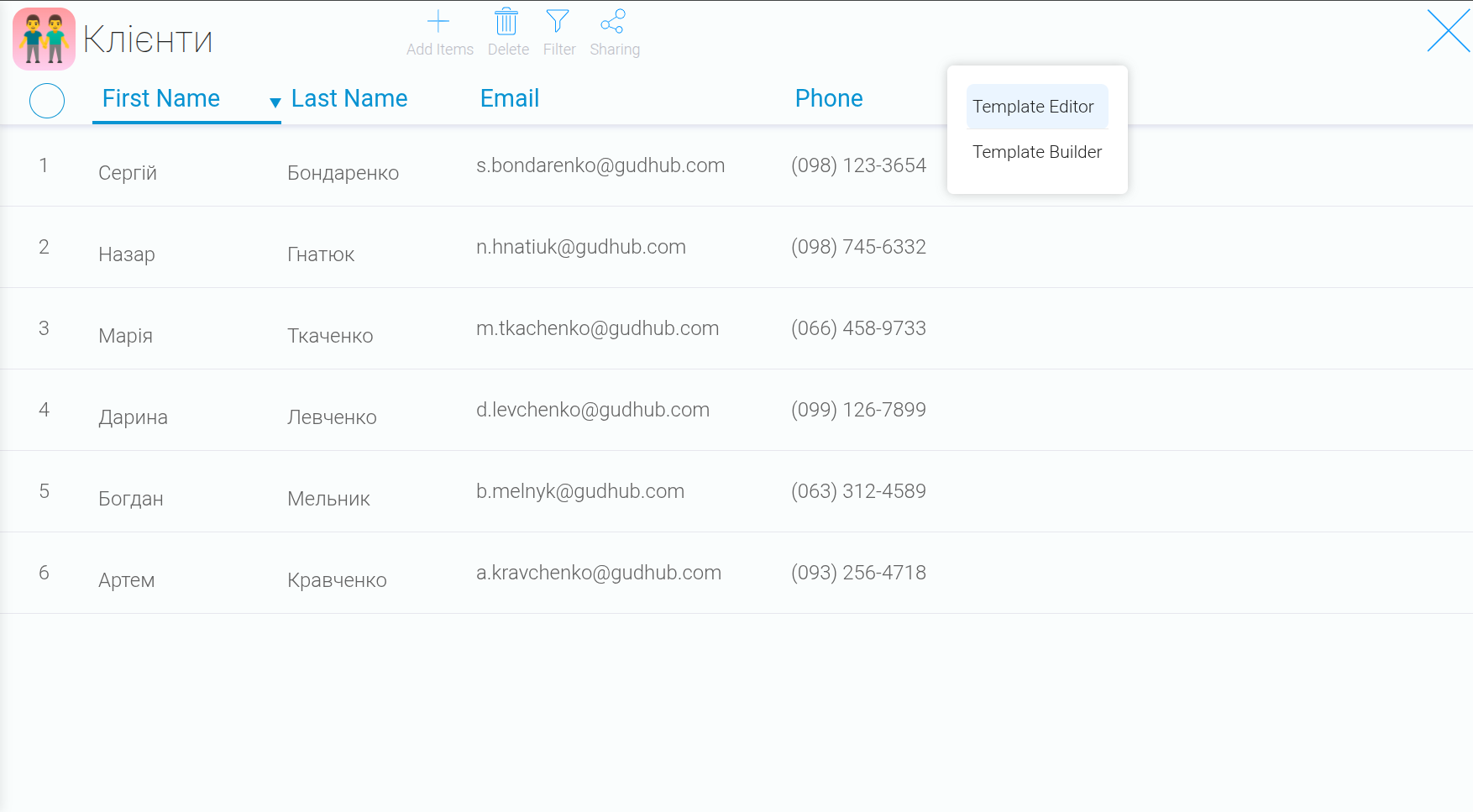Click phone (099) 126-7899
Screen dimensions: 1473x812
(858, 410)
